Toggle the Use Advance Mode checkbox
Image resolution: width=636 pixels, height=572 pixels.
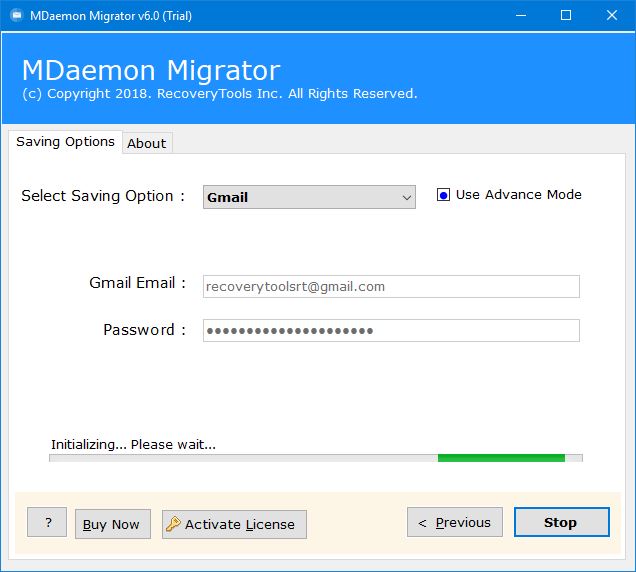[443, 195]
